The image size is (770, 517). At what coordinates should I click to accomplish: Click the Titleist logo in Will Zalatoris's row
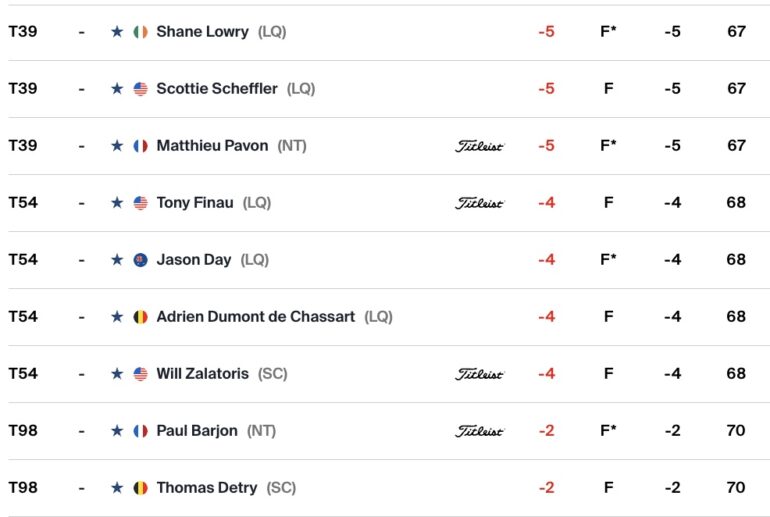point(479,374)
